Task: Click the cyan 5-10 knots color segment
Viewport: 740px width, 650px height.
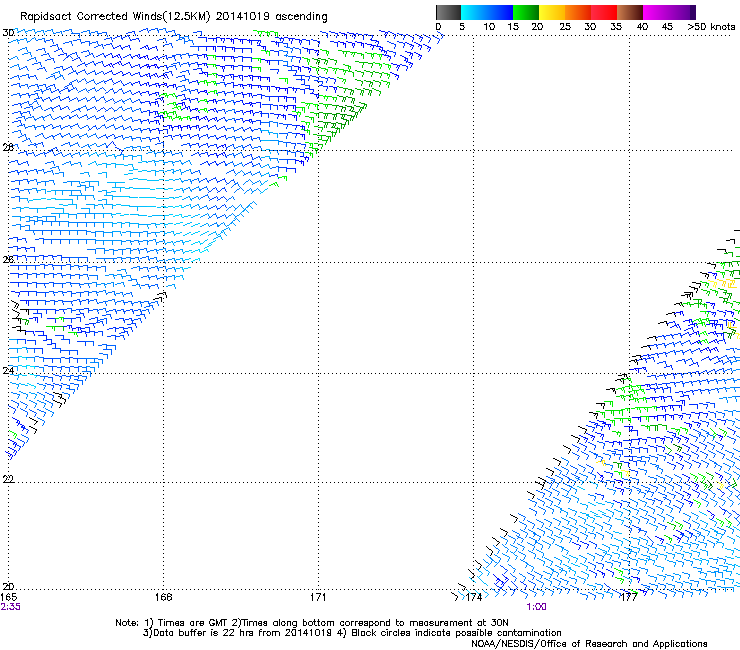Action: (x=474, y=12)
